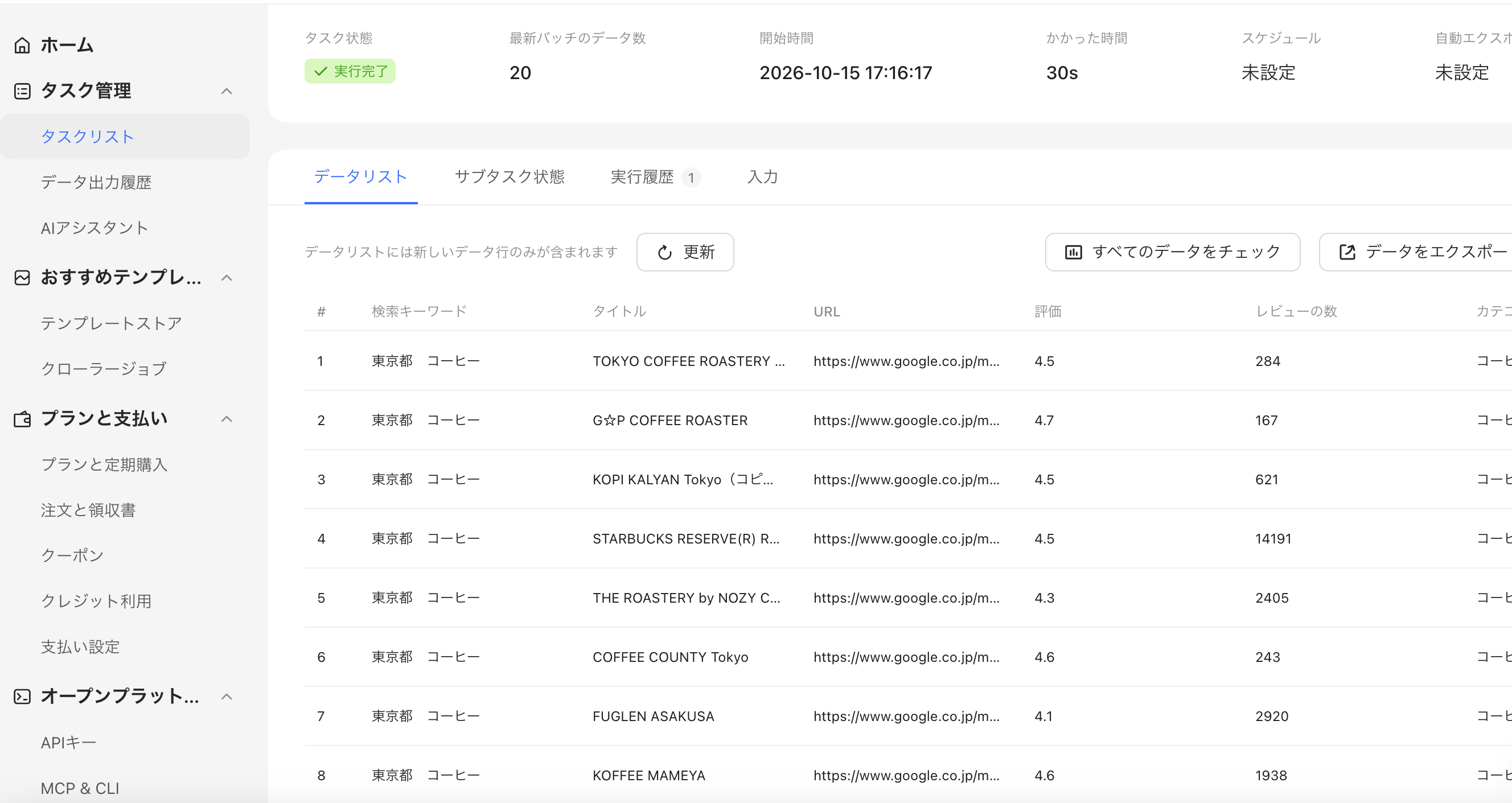
Task: Collapse the プランと支払い section
Action: [227, 419]
